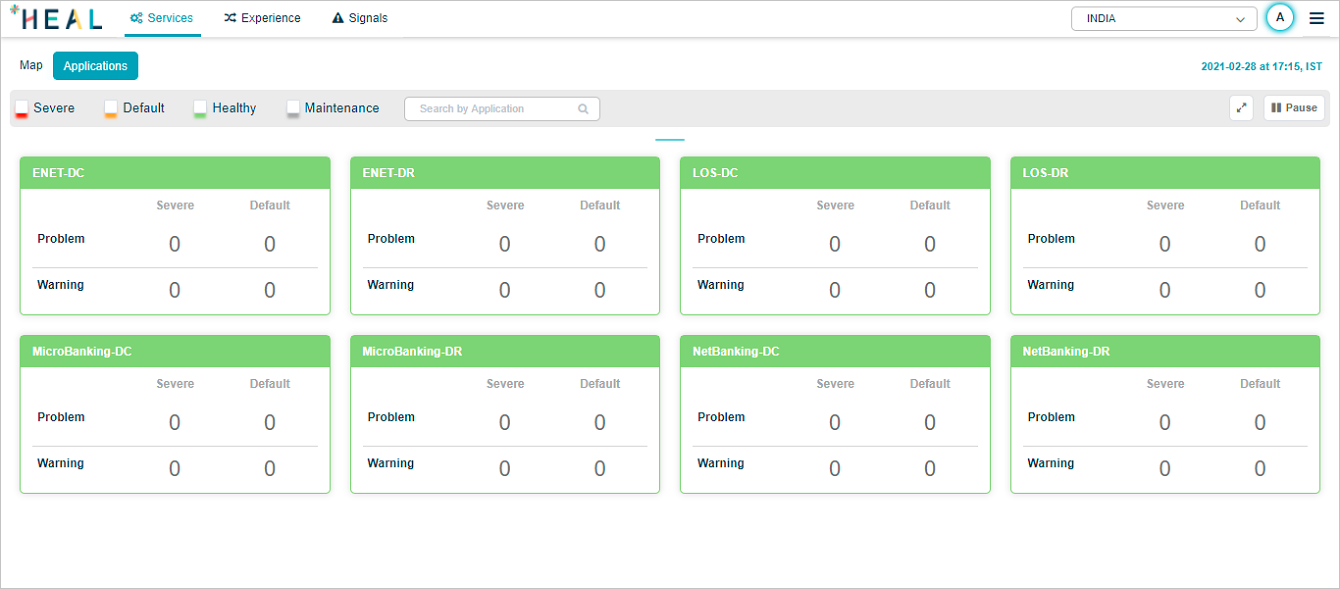1340x589 pixels.
Task: Toggle the Severe filter checkbox
Action: tap(21, 109)
